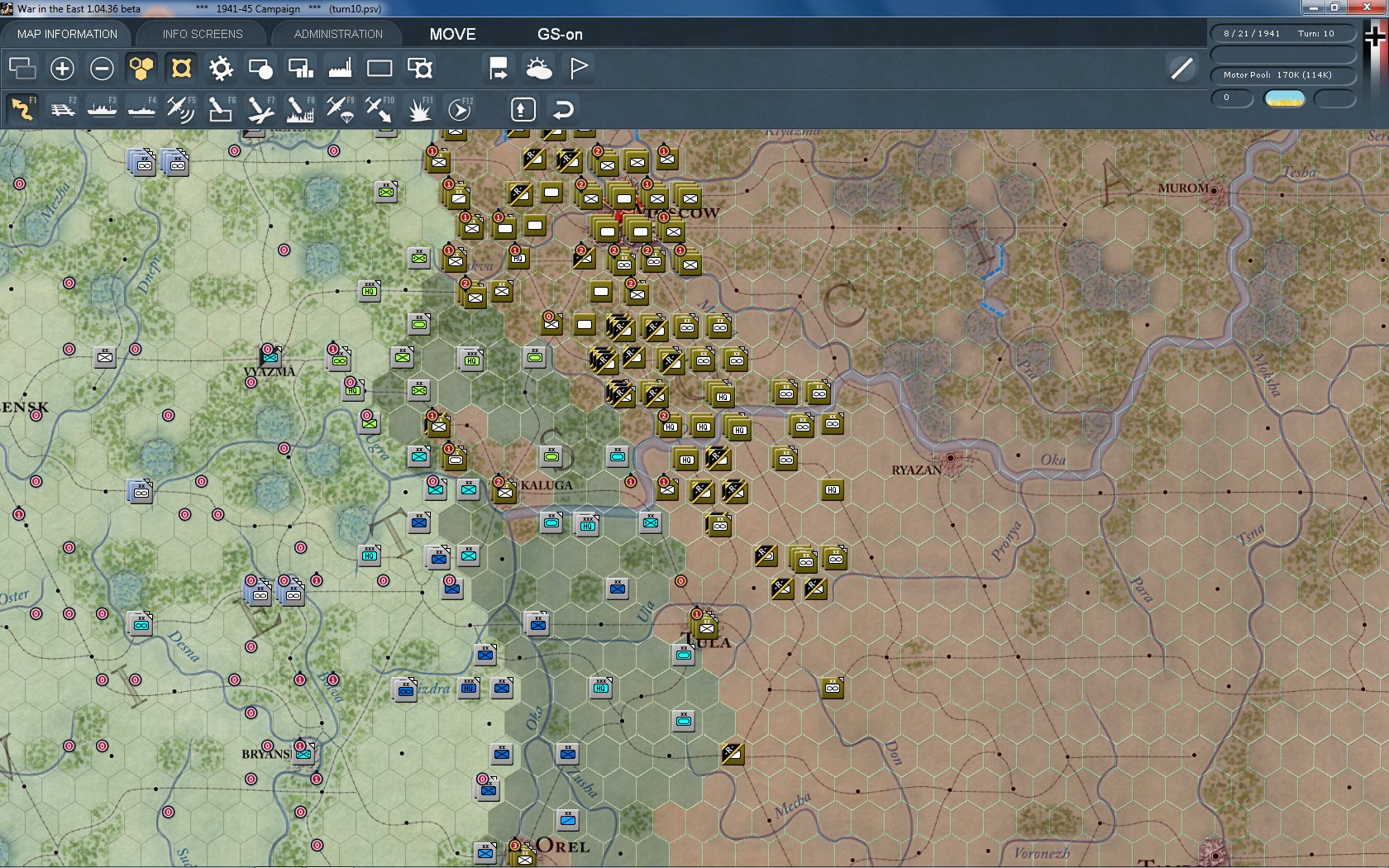
Task: Select the unit counter at Bryansk
Action: coord(304,753)
